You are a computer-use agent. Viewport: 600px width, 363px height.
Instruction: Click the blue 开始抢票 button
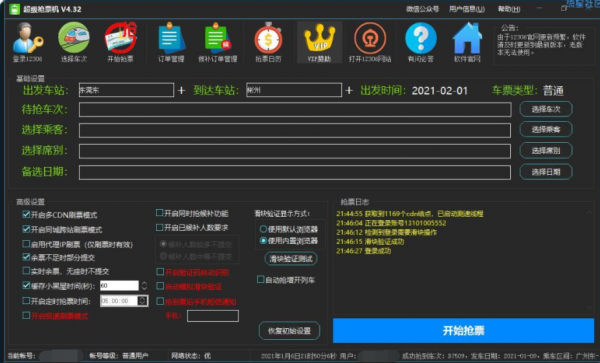point(463,330)
